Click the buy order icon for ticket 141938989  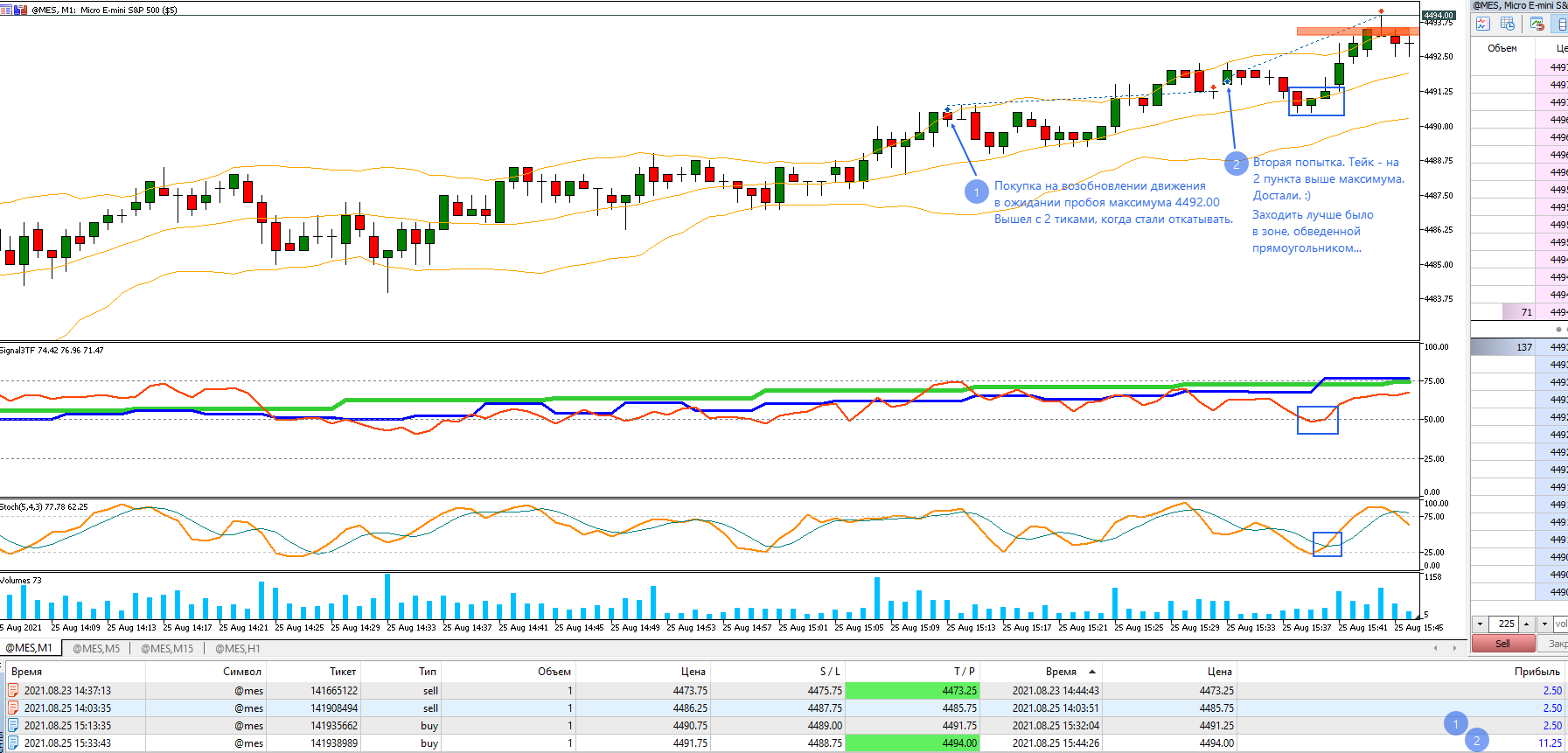(13, 743)
